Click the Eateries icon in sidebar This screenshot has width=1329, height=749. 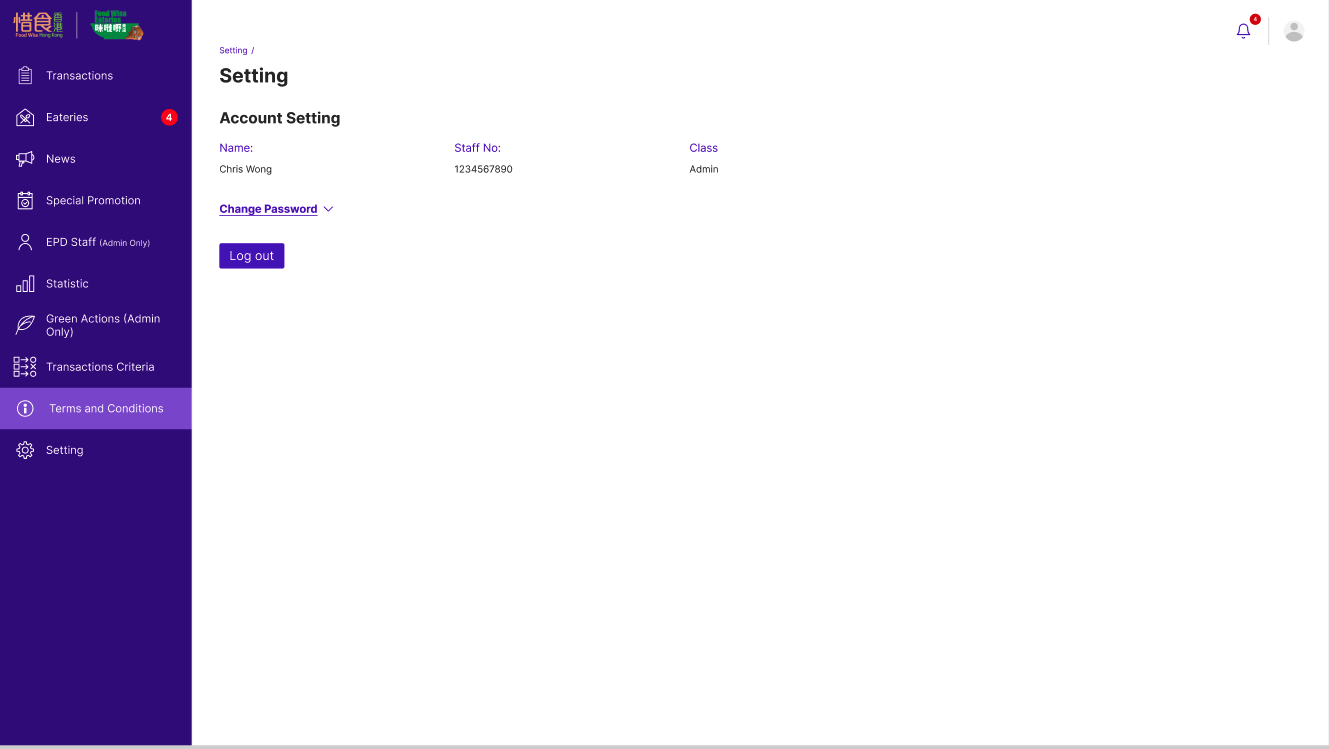pos(25,117)
